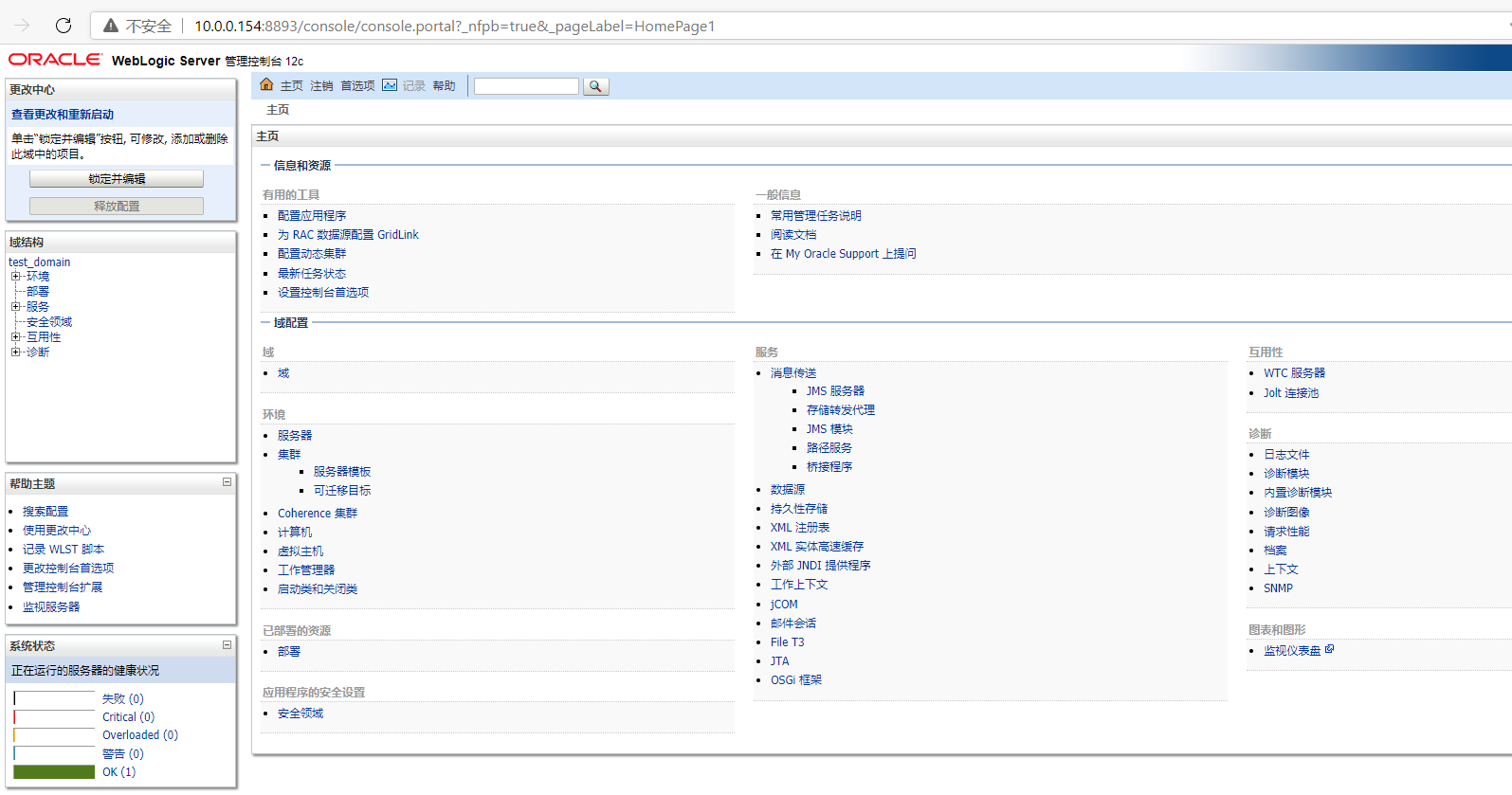1512x795 pixels.
Task: Open the 首选项 menu item
Action: tap(357, 86)
